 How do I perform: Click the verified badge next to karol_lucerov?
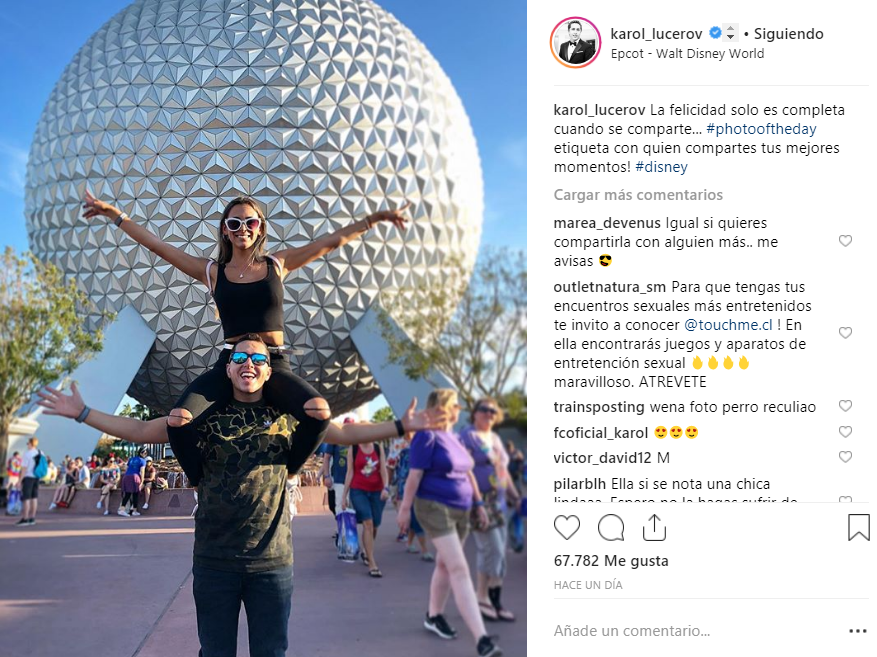[x=715, y=33]
